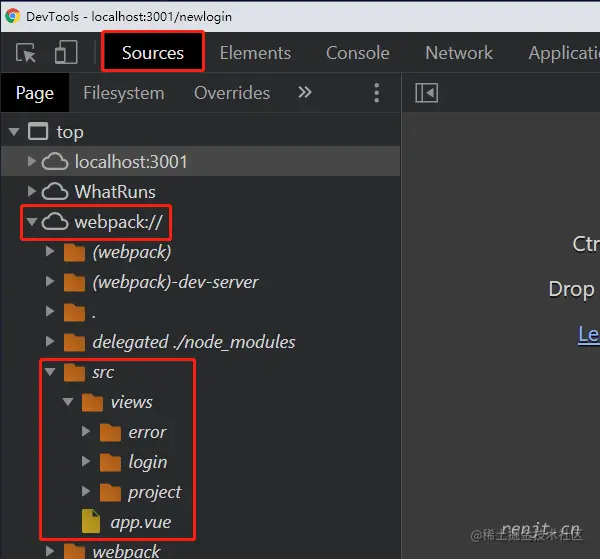Click the Chrome logo in the title bar
Viewport: 600px width, 559px height.
(x=13, y=16)
